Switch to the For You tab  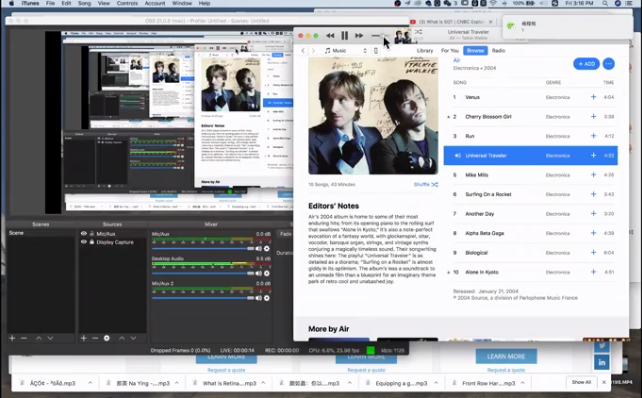coord(450,51)
